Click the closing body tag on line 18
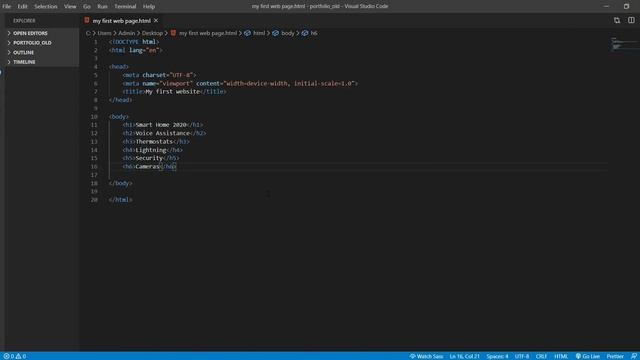The height and width of the screenshot is (360, 640). click(x=120, y=183)
